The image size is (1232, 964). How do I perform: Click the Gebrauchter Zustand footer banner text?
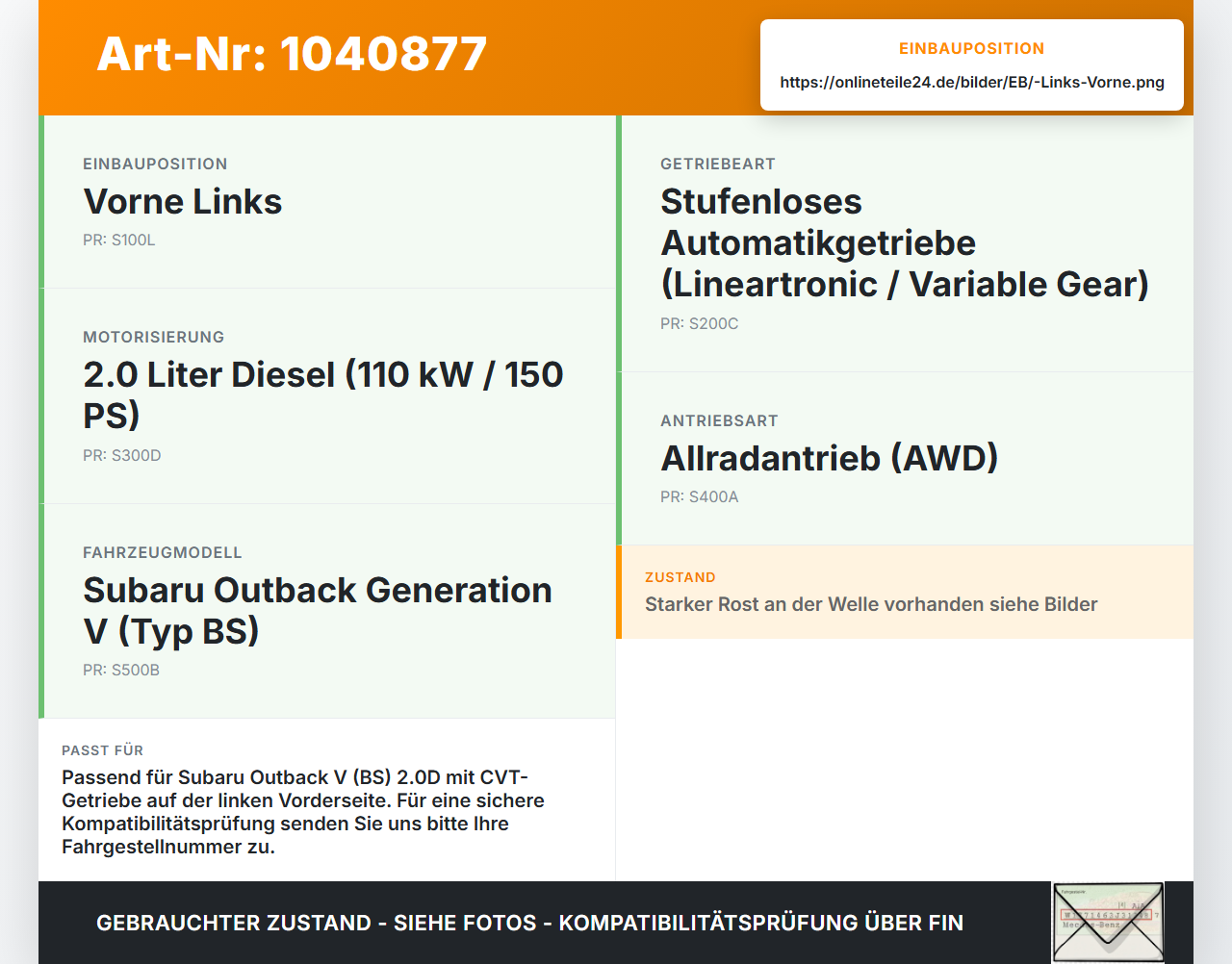[x=529, y=923]
